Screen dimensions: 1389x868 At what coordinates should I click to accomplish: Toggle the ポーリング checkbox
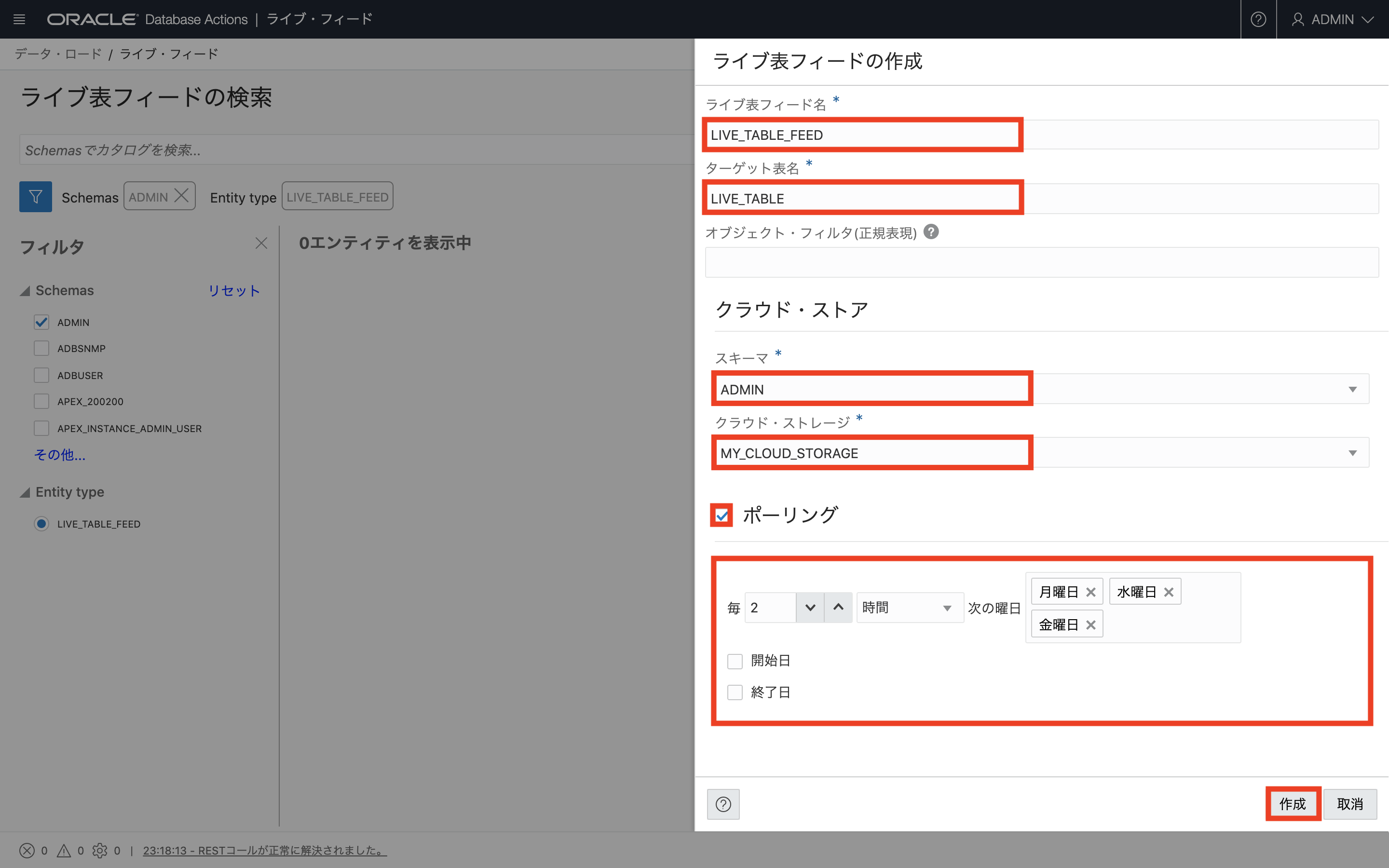722,515
